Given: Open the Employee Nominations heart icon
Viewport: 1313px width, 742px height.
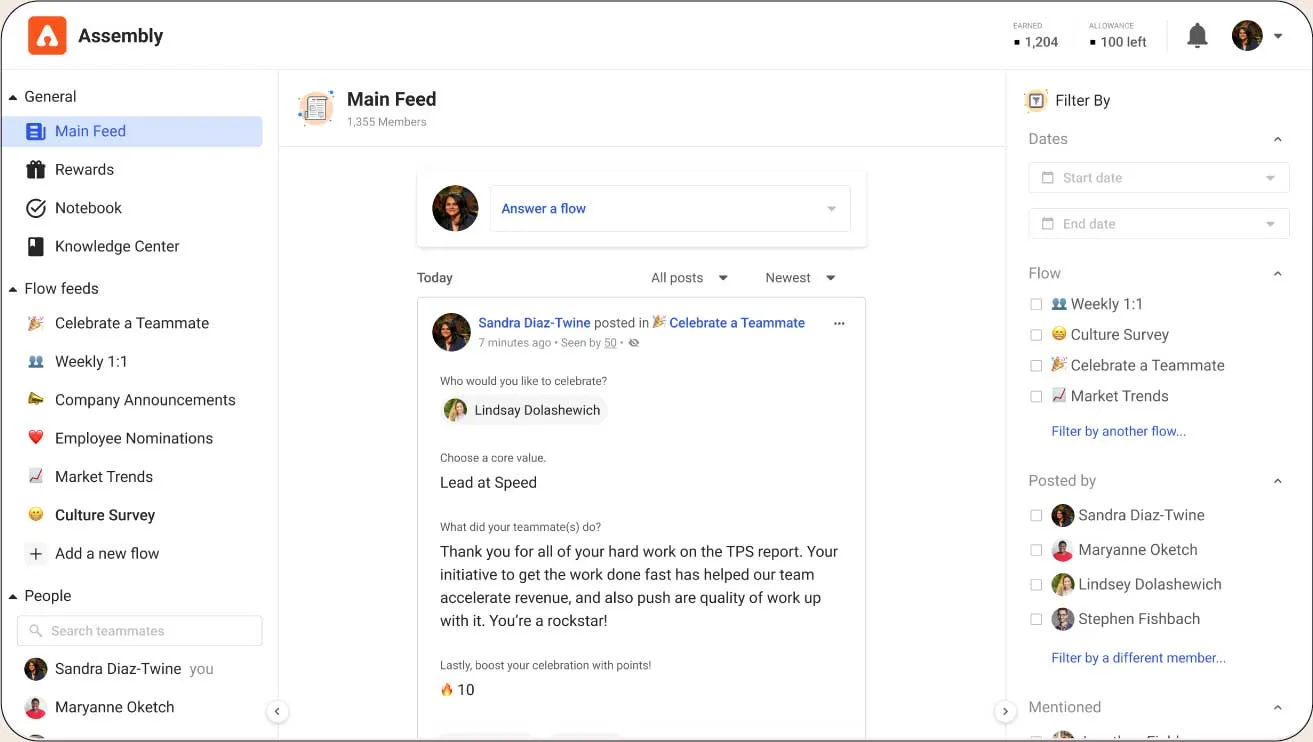Looking at the screenshot, I should tap(35, 438).
